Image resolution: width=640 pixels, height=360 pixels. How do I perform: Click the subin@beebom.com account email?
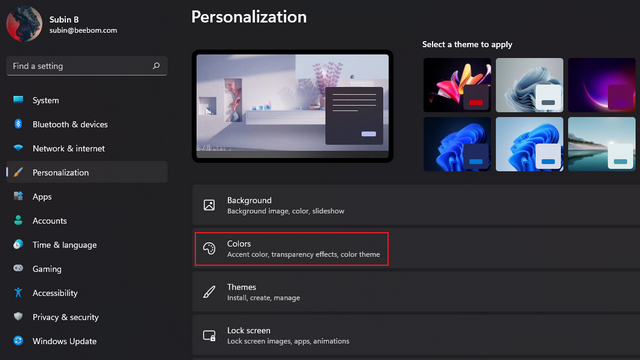coord(83,30)
